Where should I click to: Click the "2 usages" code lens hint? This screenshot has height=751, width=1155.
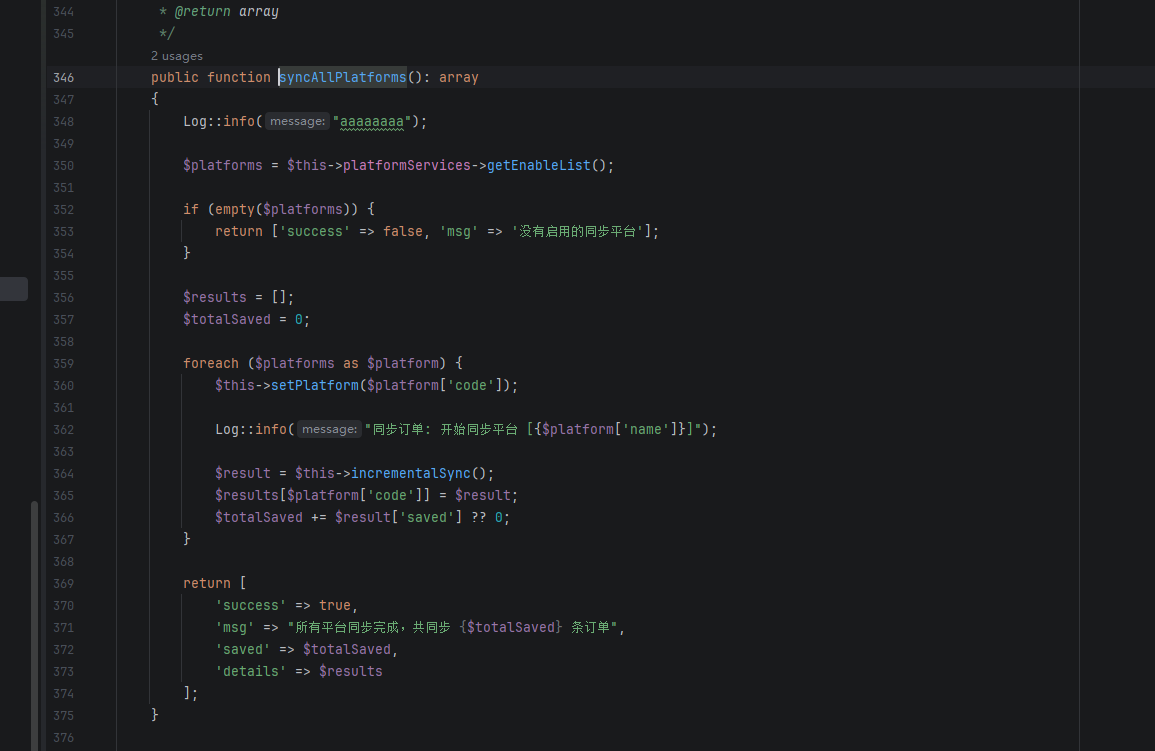click(177, 56)
